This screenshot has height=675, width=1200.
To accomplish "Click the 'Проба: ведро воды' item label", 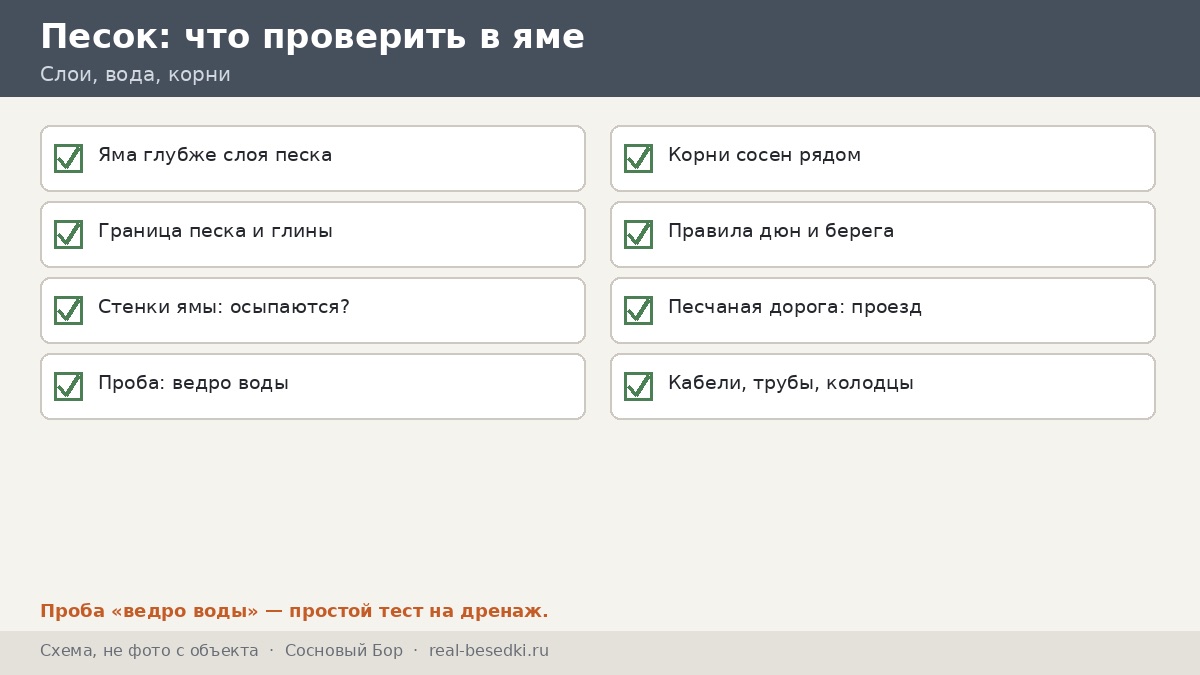I will pyautogui.click(x=193, y=383).
